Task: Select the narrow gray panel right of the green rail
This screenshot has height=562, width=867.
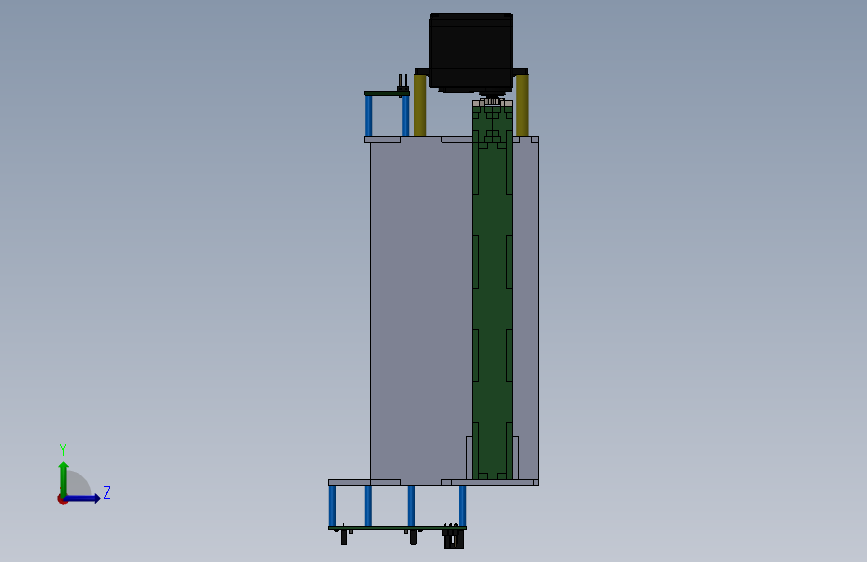Action: pyautogui.click(x=525, y=310)
